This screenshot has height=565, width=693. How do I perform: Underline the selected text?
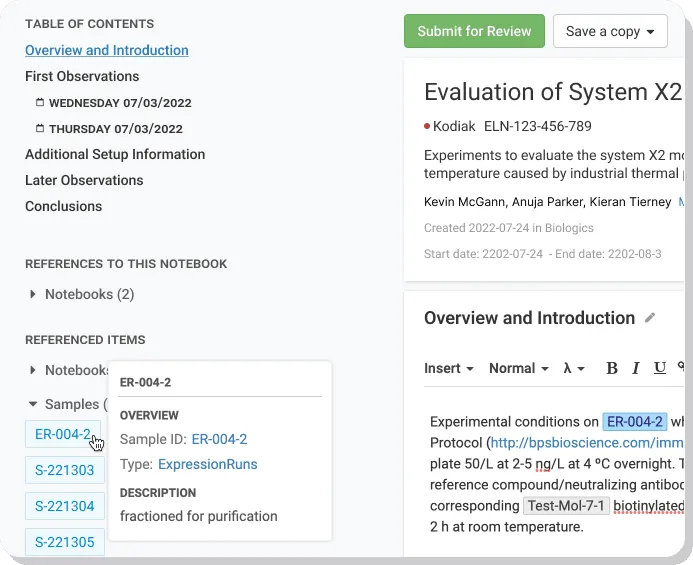[x=660, y=368]
